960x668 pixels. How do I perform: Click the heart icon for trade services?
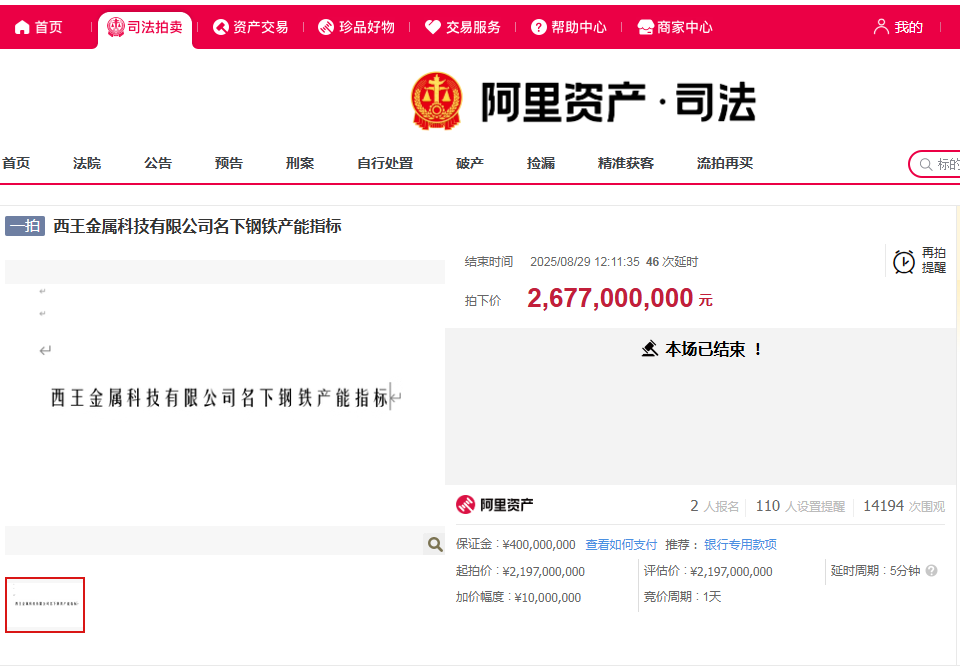click(x=433, y=27)
